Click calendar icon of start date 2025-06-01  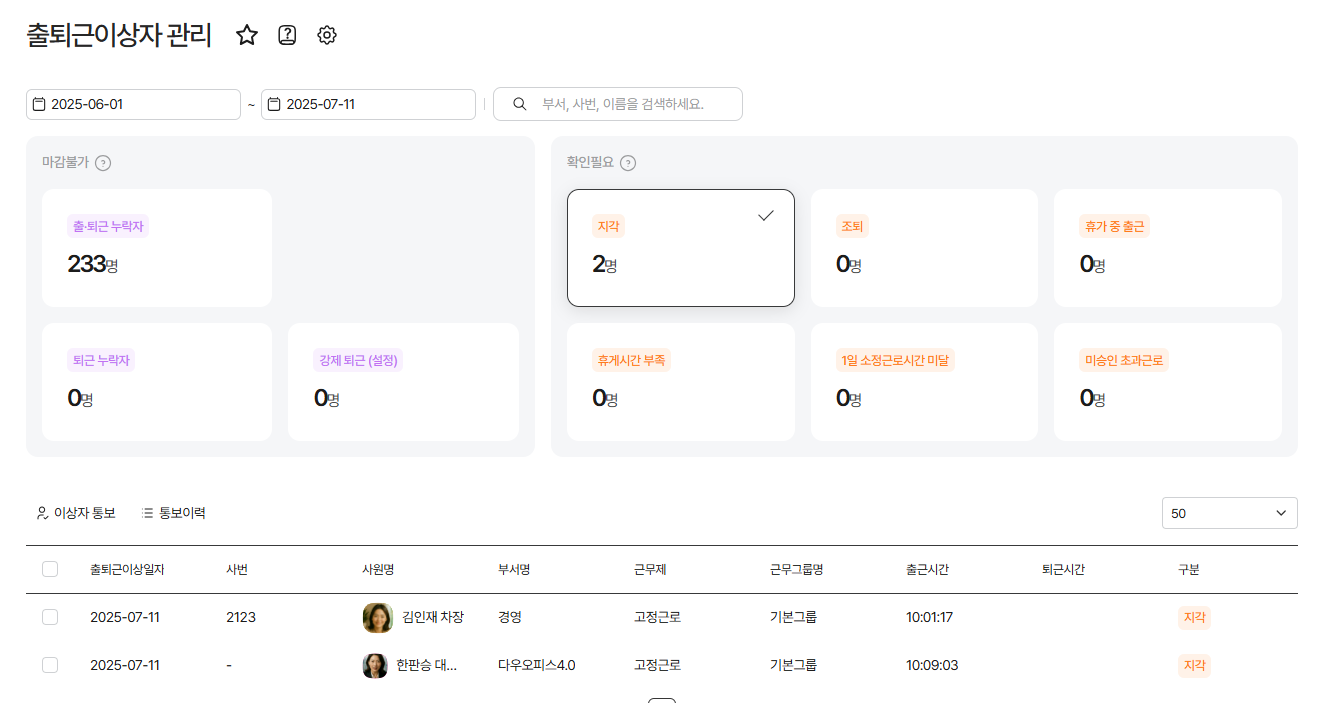point(39,104)
